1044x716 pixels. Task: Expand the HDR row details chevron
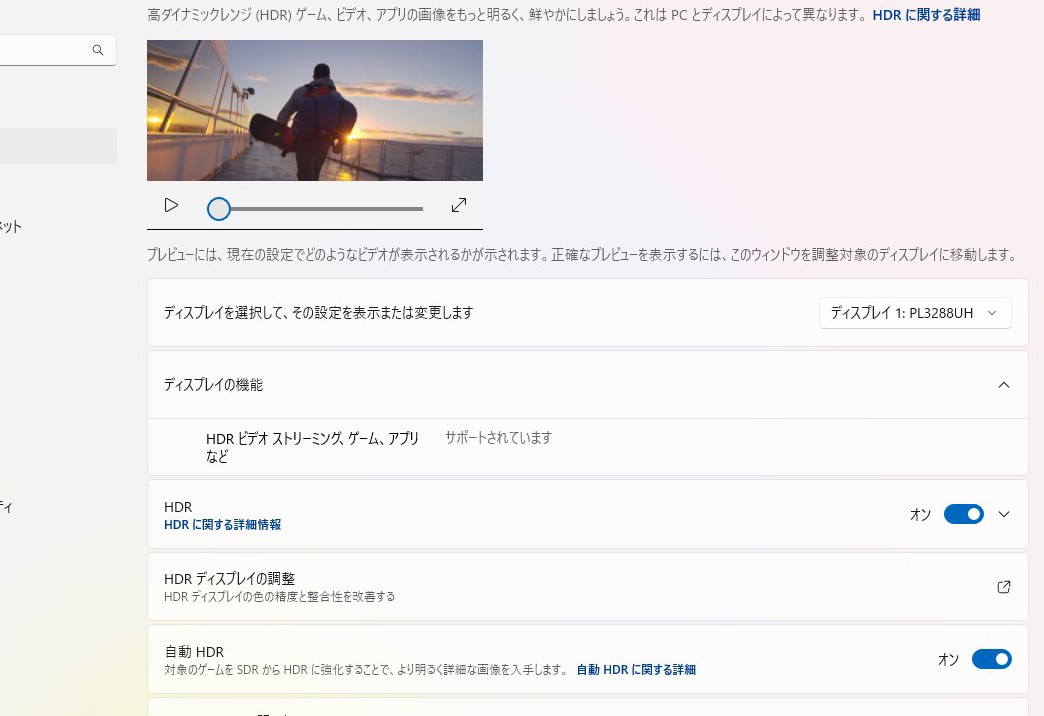pyautogui.click(x=1003, y=514)
